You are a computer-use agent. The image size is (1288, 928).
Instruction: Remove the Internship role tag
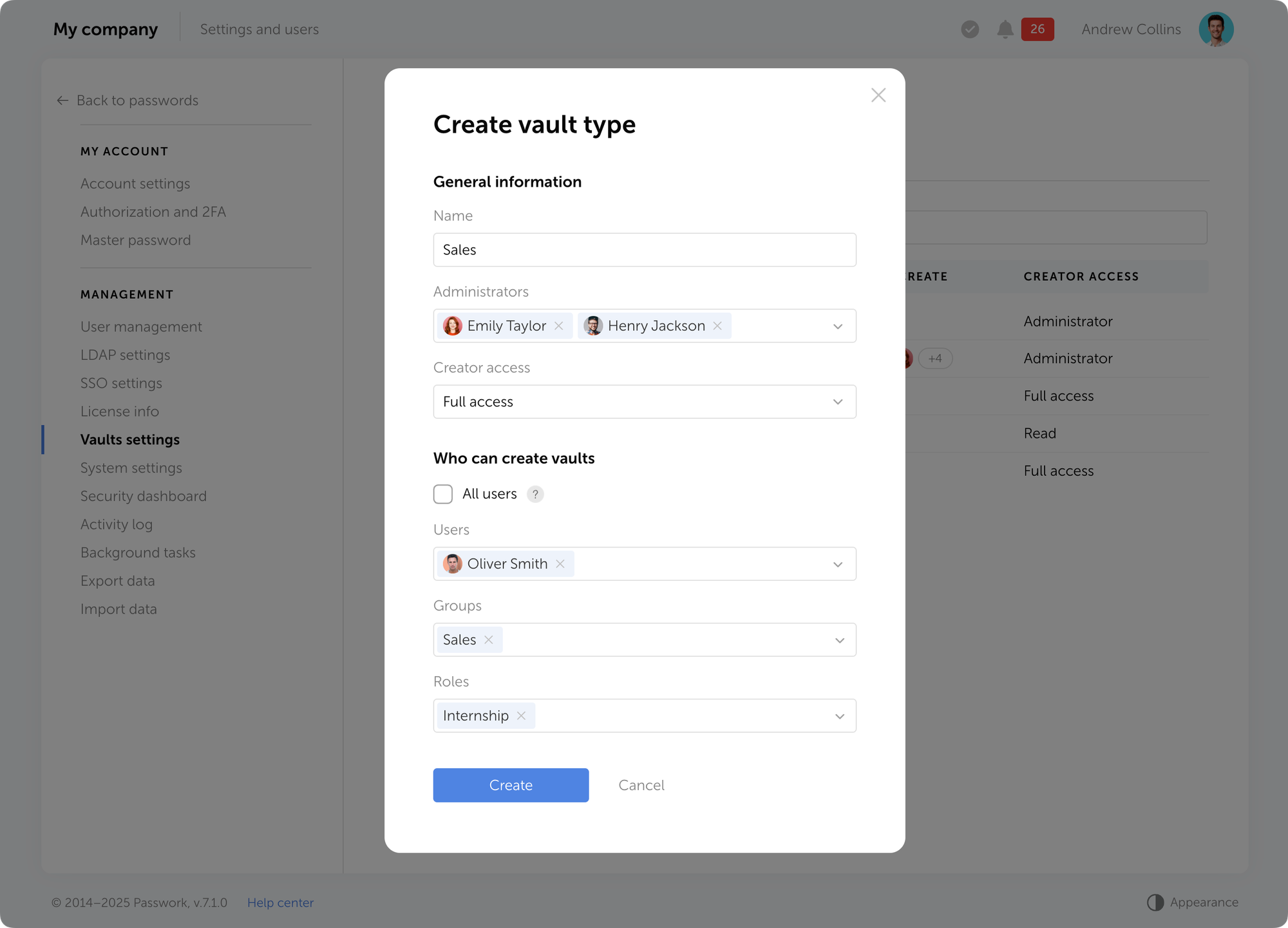pyautogui.click(x=522, y=716)
